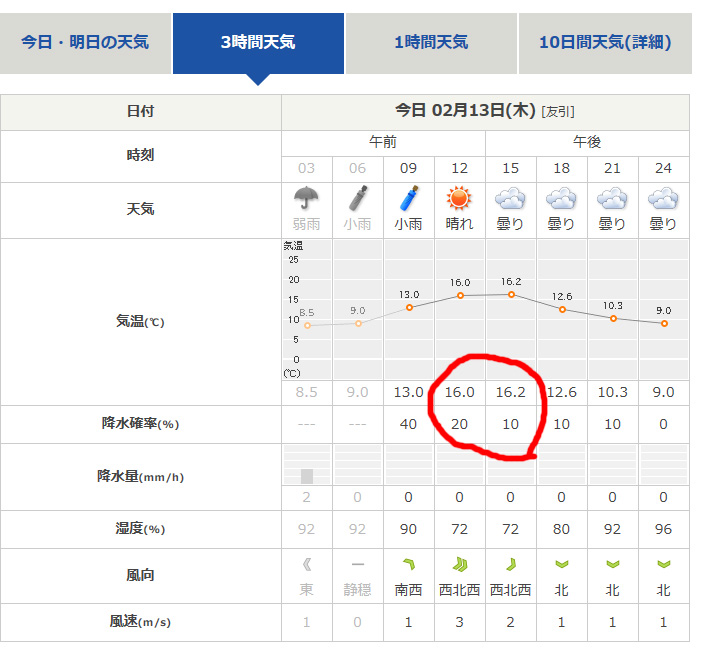This screenshot has height=648, width=707.
Task: Click the closed umbrella 小雨 icon at 06時
Action: pos(357,198)
